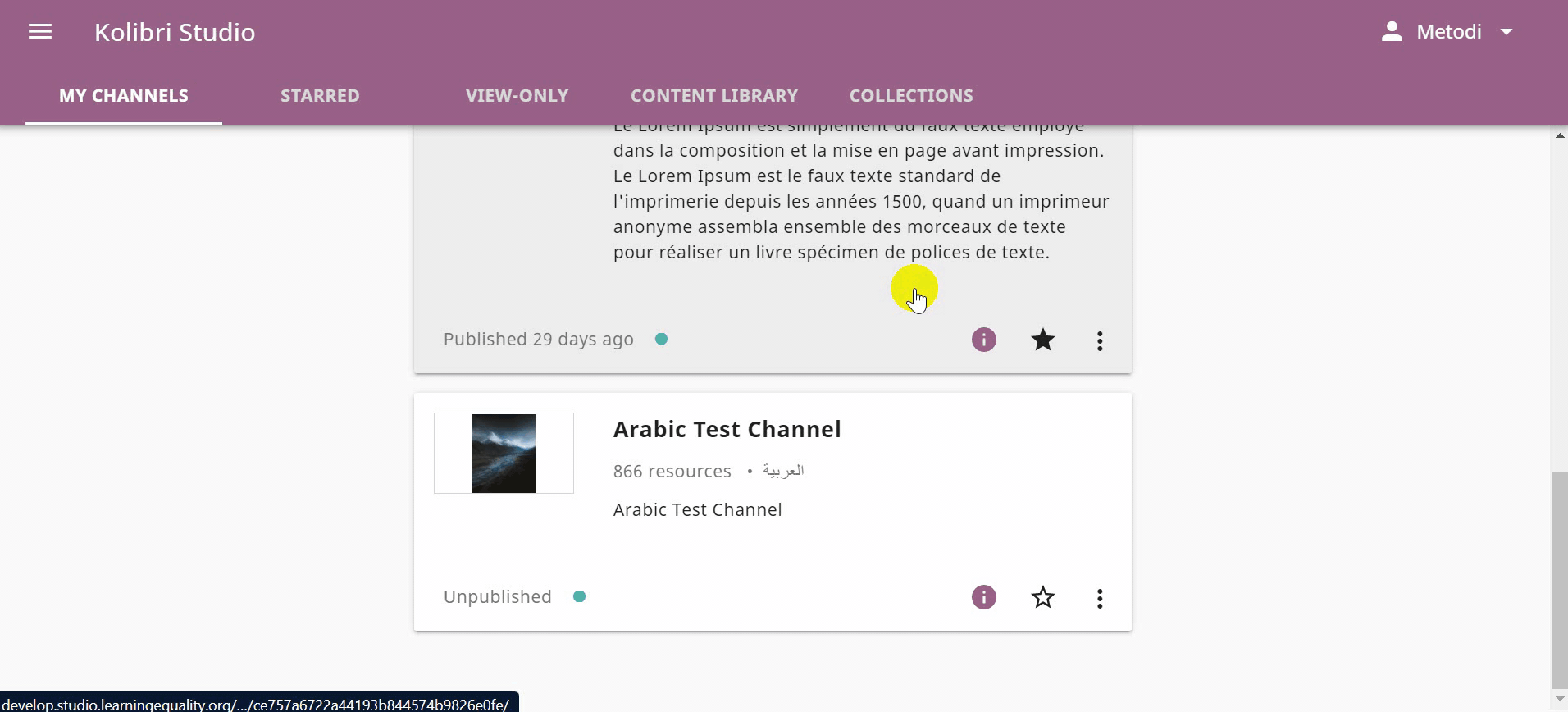This screenshot has width=1568, height=712.
Task: Switch to the View-Only tab
Action: pyautogui.click(x=517, y=95)
